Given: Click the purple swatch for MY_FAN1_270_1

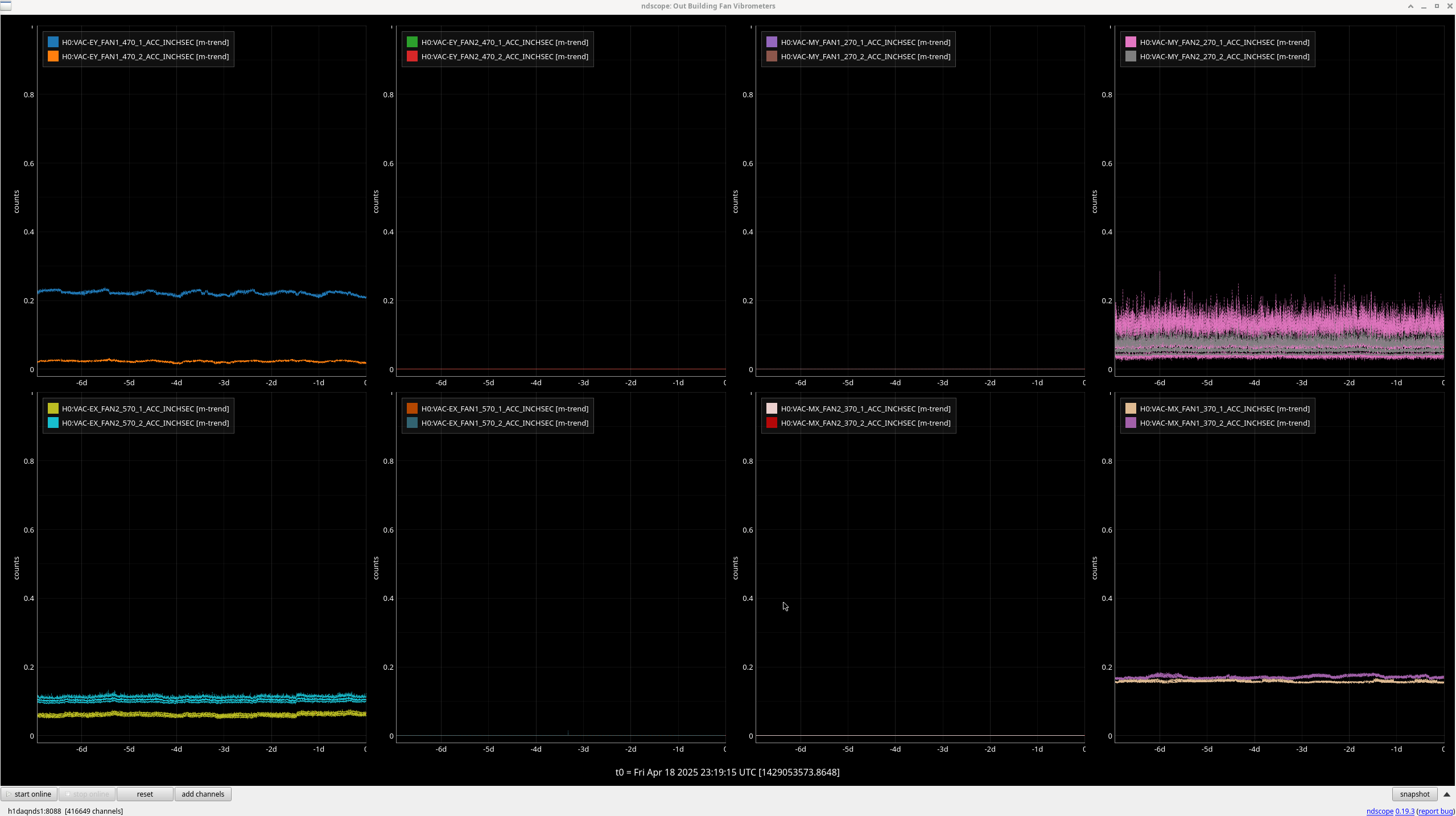Looking at the screenshot, I should click(772, 42).
